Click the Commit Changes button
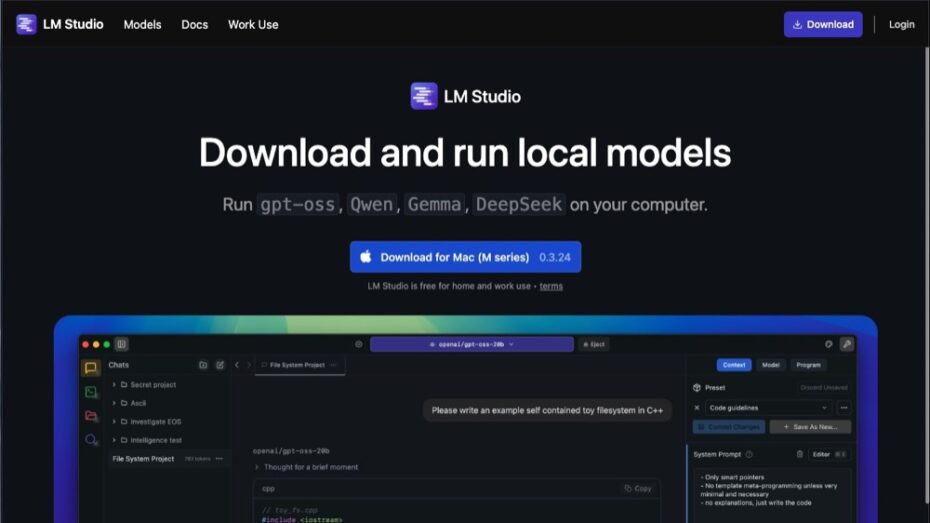The width and height of the screenshot is (930, 523). [x=729, y=427]
